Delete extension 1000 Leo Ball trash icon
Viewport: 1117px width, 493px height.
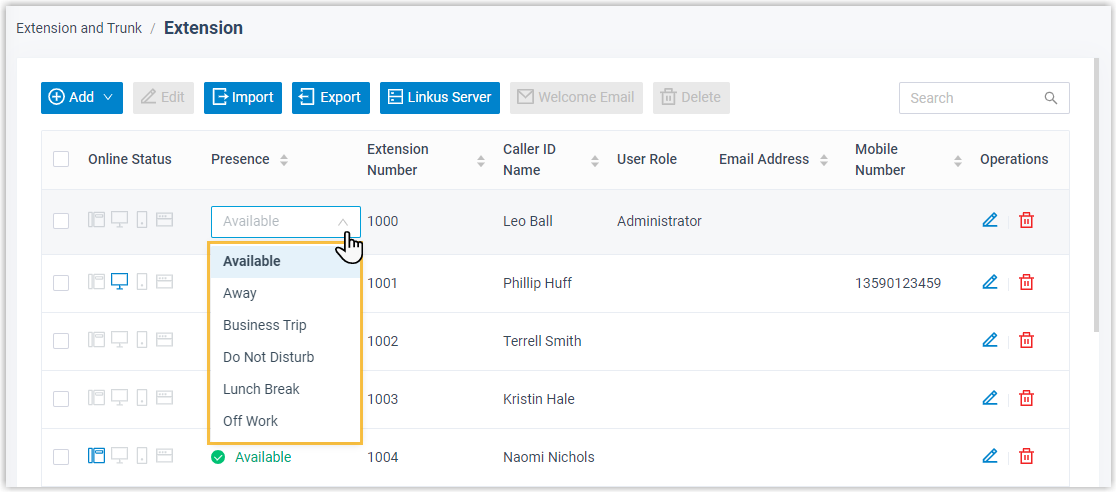(1026, 220)
